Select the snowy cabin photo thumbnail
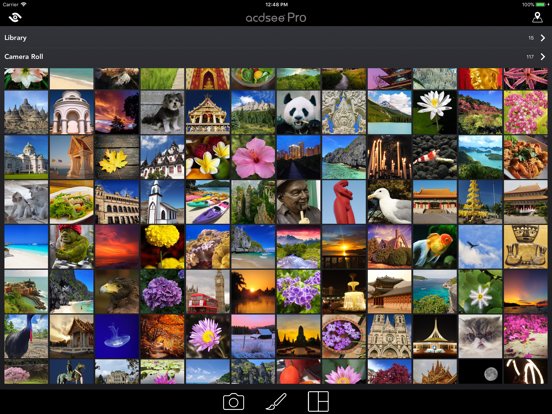The width and height of the screenshot is (552, 414). tap(253, 337)
